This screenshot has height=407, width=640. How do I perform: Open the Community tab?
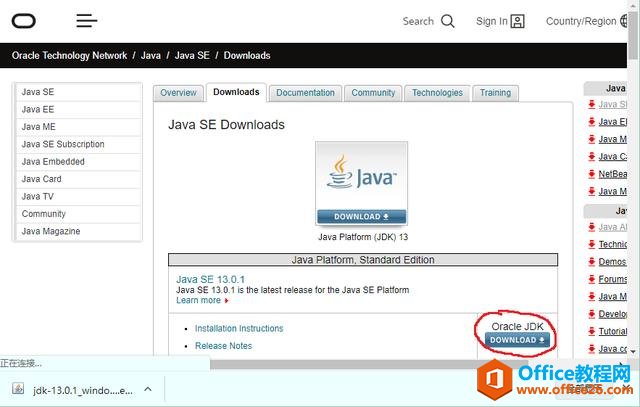tap(373, 93)
